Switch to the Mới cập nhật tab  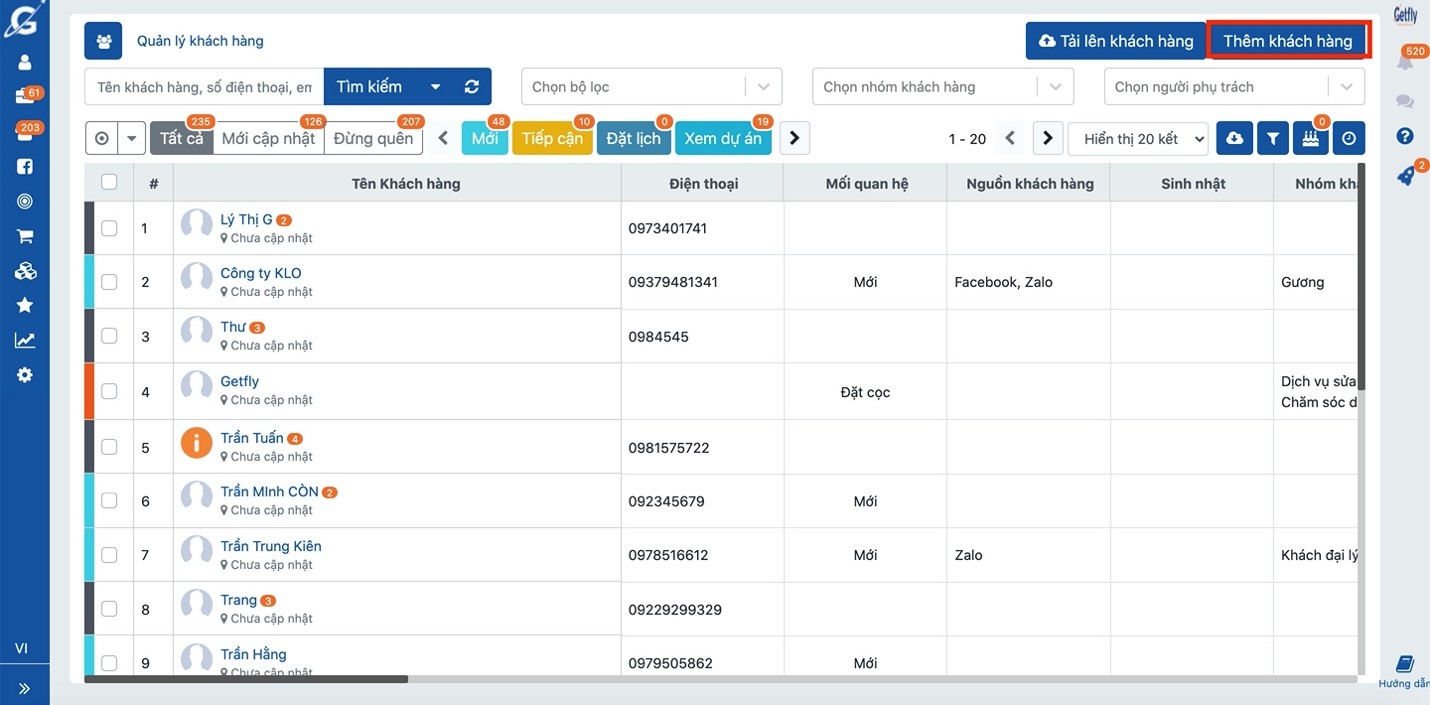[x=268, y=139]
